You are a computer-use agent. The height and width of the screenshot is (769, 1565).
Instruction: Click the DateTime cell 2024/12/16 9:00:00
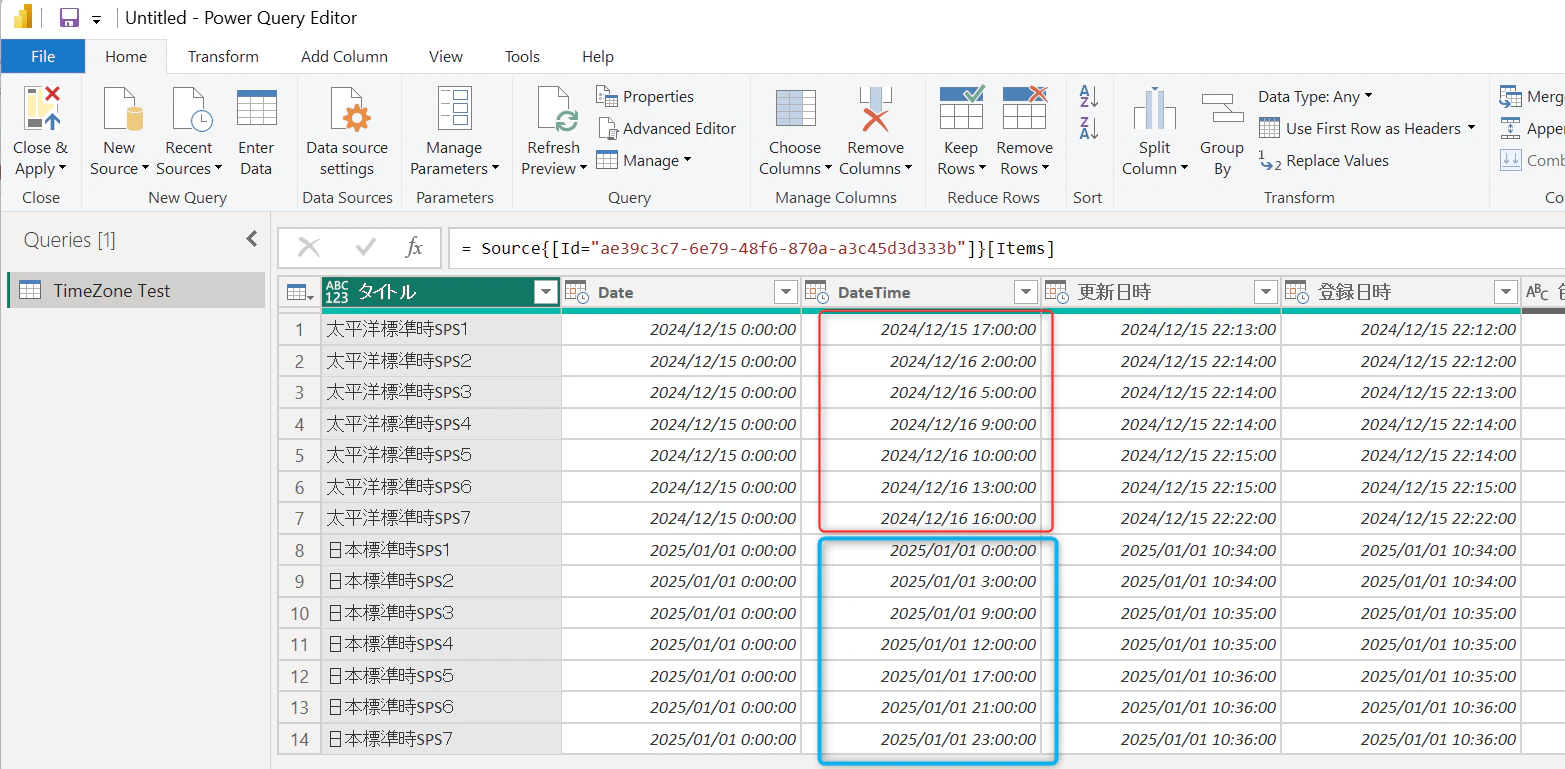point(921,424)
